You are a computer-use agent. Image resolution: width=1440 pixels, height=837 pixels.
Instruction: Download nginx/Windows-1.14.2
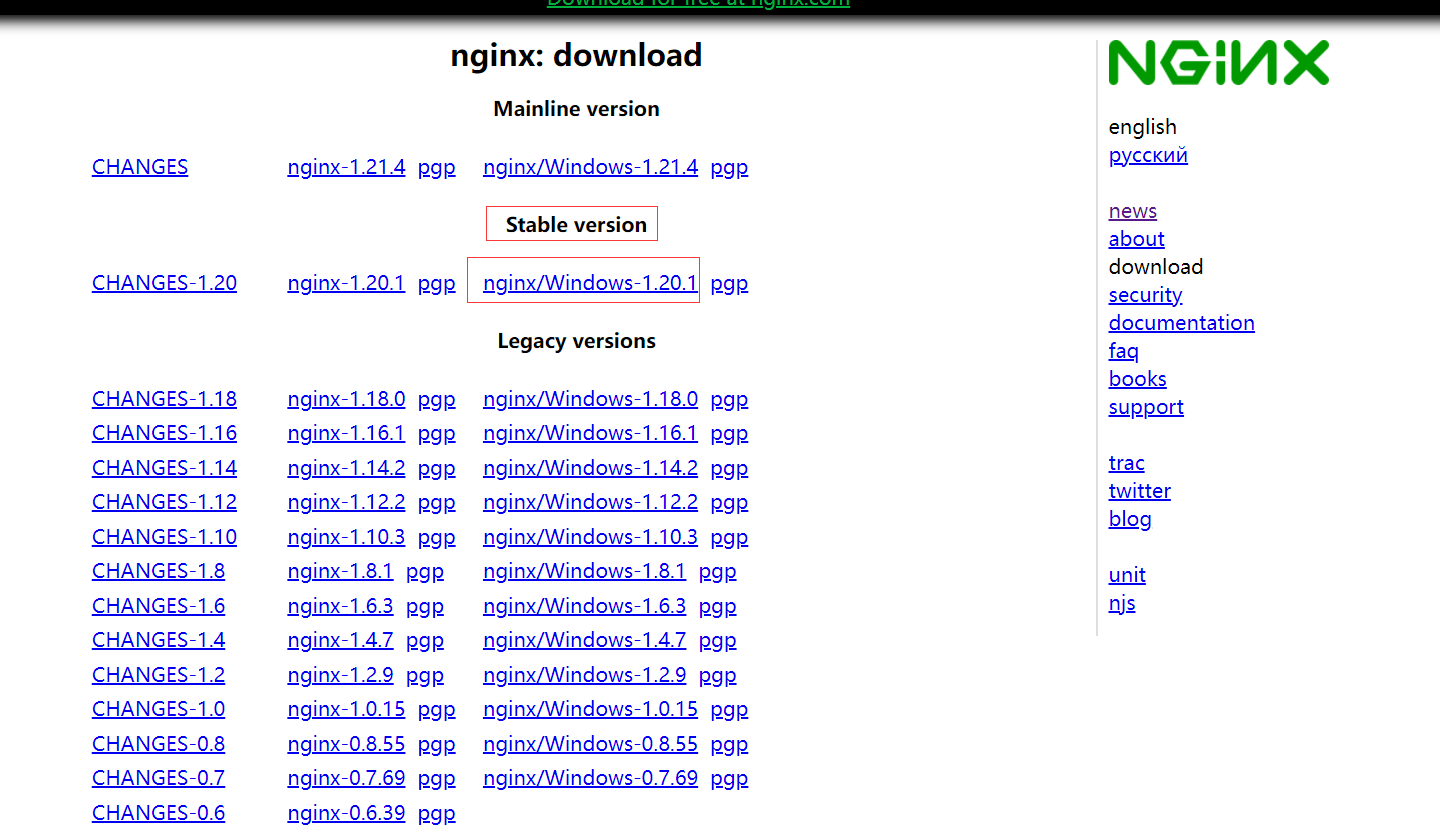590,468
